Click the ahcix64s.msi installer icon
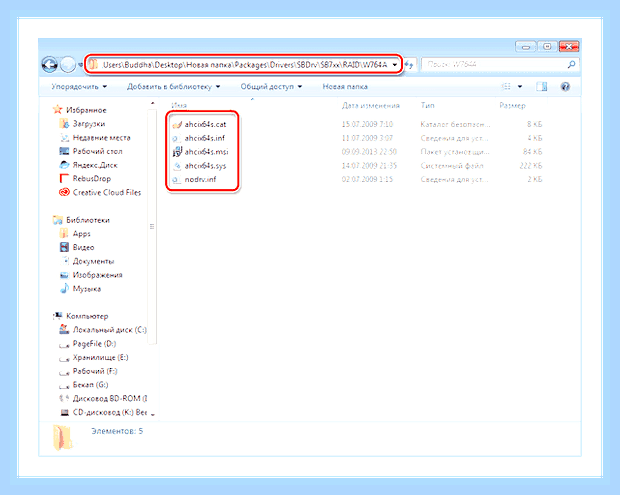Screen dimensions: 620x495 [x=177, y=152]
